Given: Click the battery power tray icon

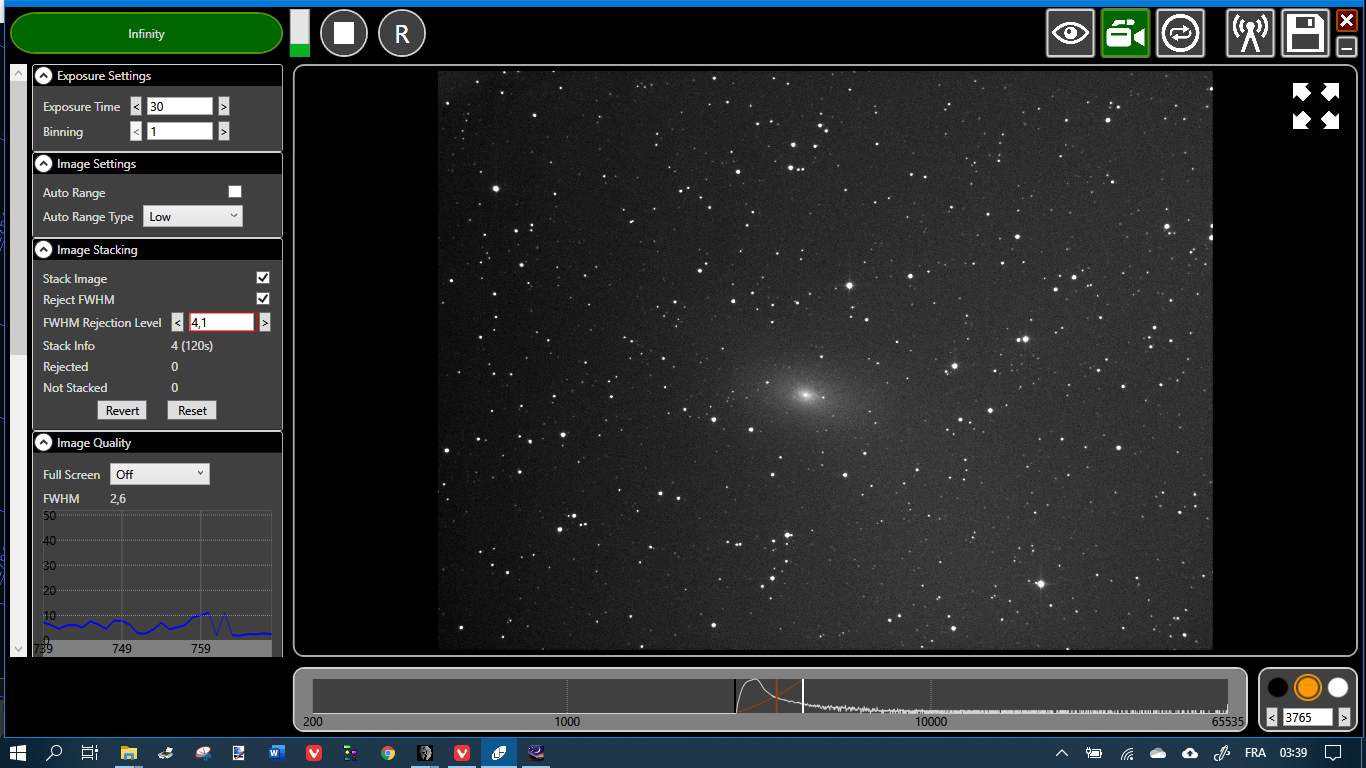Looking at the screenshot, I should 1094,753.
